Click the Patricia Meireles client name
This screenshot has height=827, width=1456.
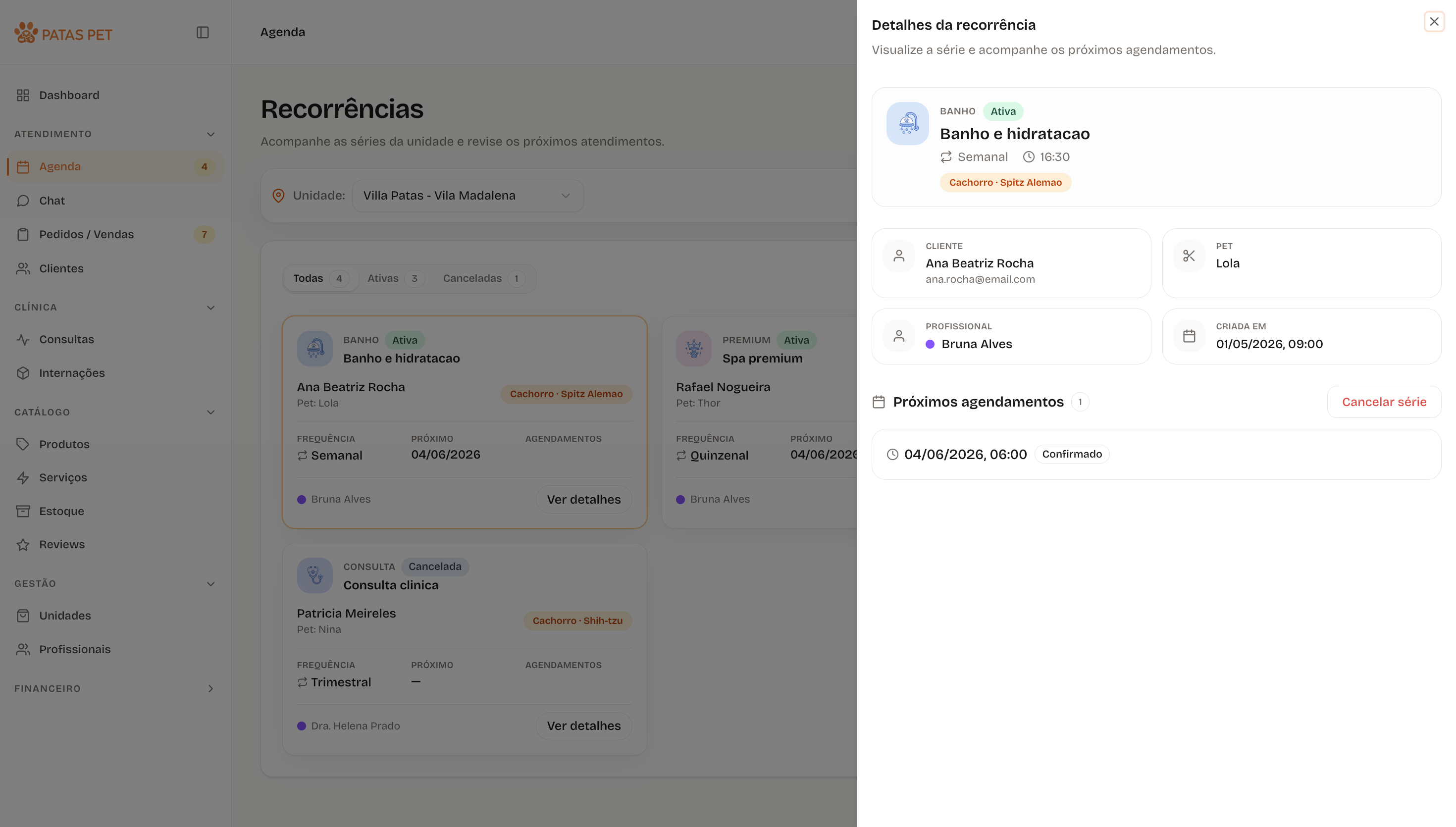click(346, 614)
